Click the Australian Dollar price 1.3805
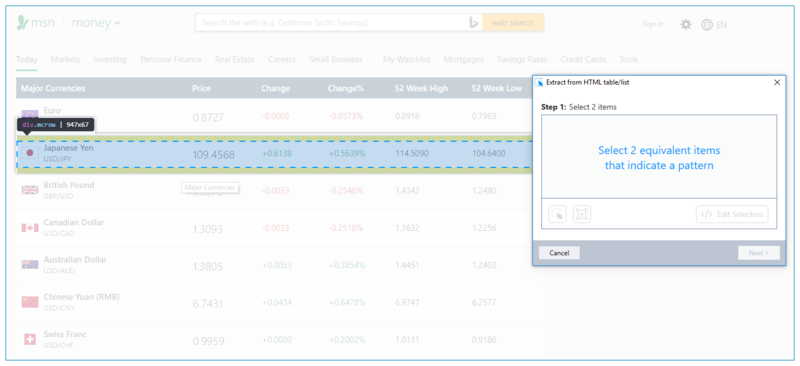This screenshot has height=366, width=800. tap(208, 266)
